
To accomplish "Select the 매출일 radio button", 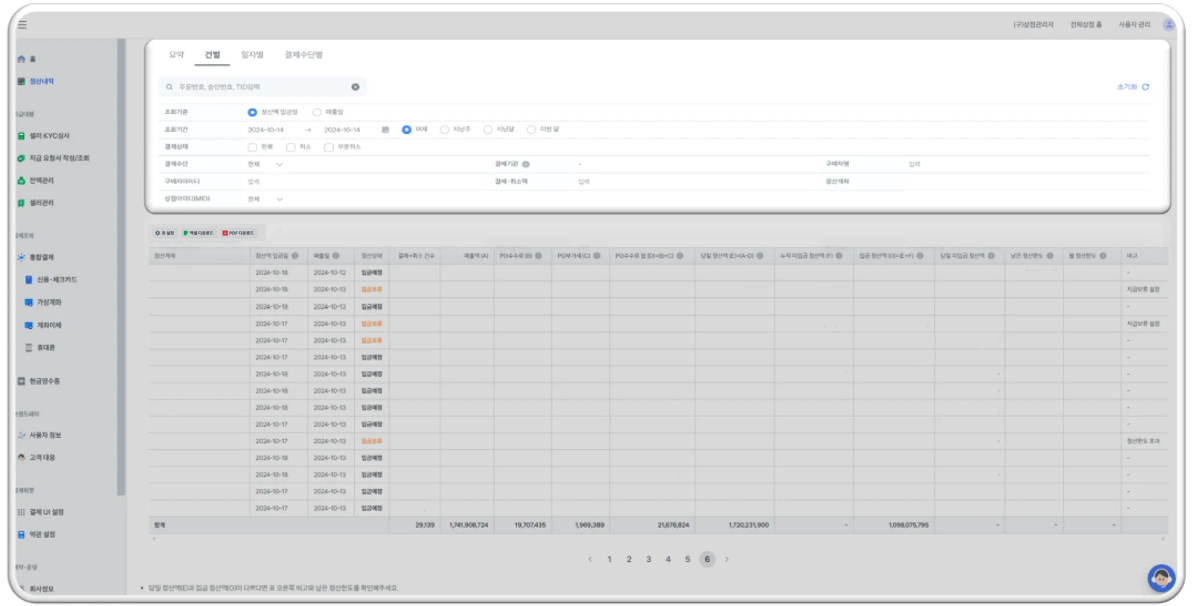I will (317, 112).
